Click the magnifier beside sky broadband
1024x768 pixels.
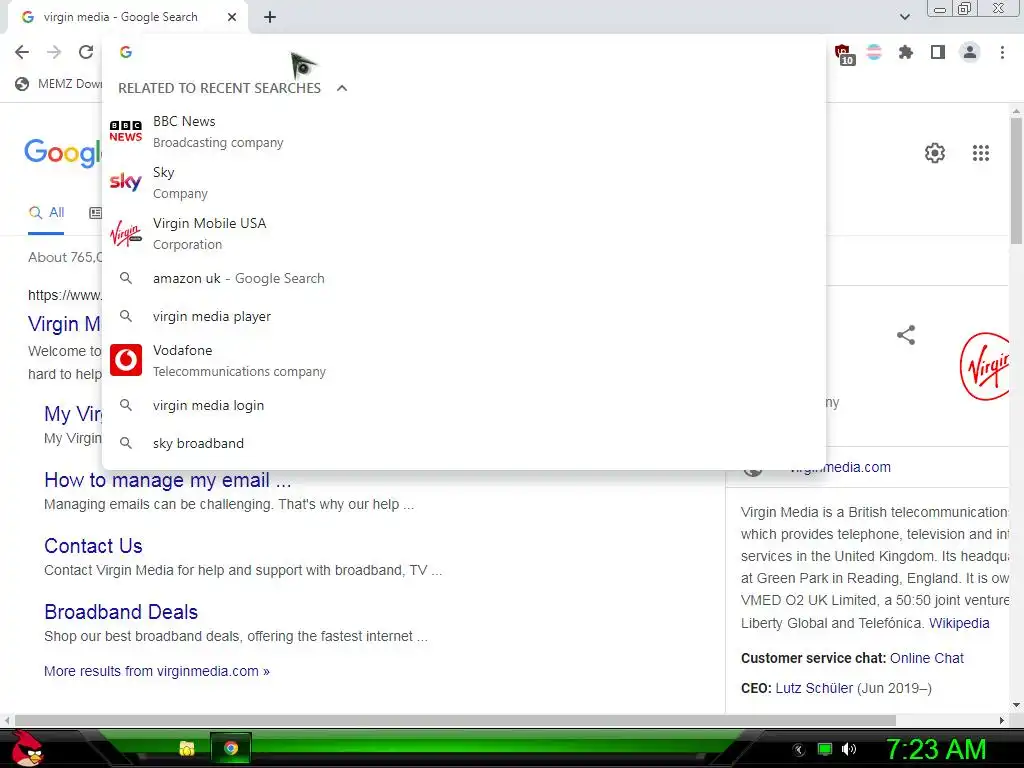click(126, 443)
